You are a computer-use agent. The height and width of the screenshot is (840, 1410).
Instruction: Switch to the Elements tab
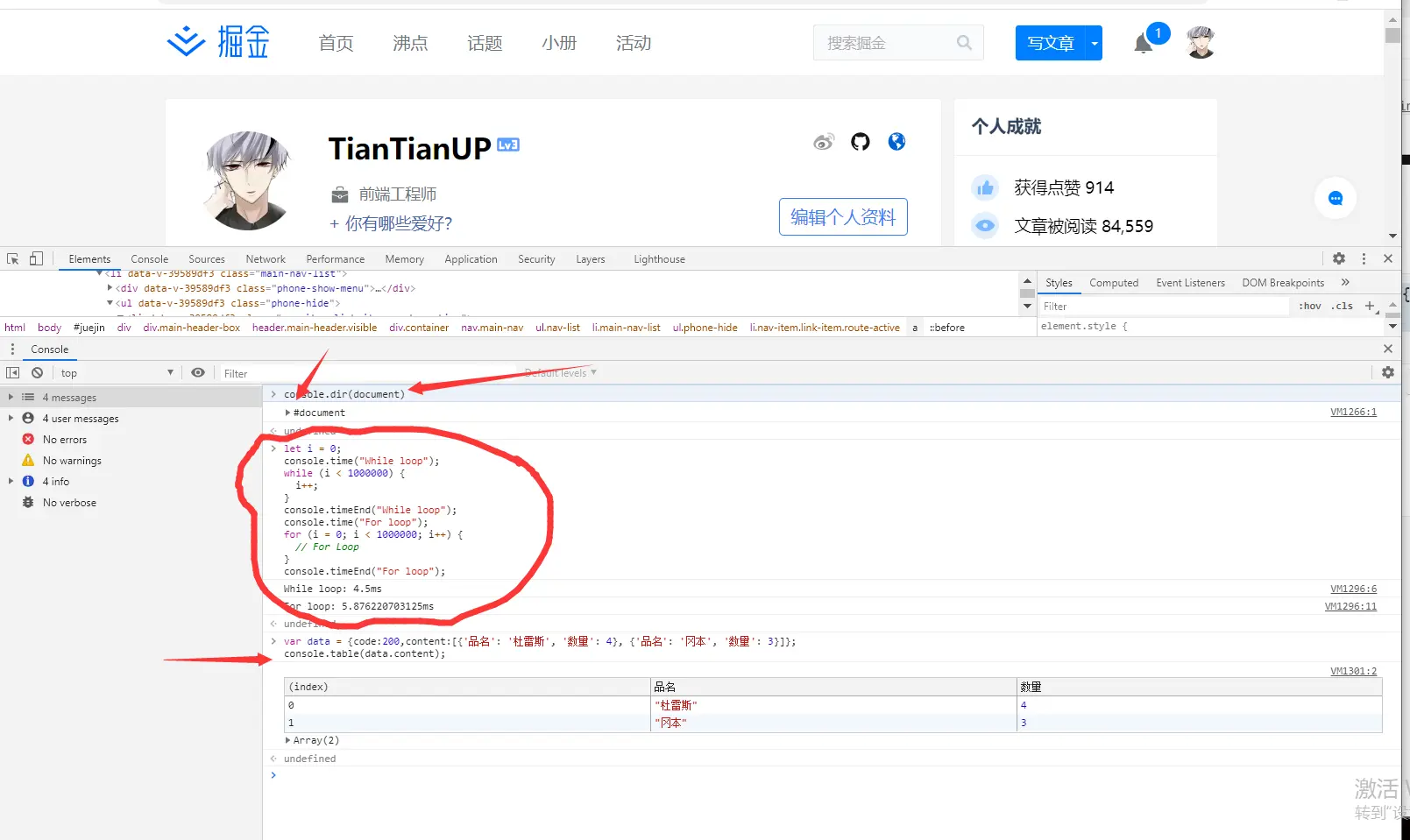coord(89,259)
